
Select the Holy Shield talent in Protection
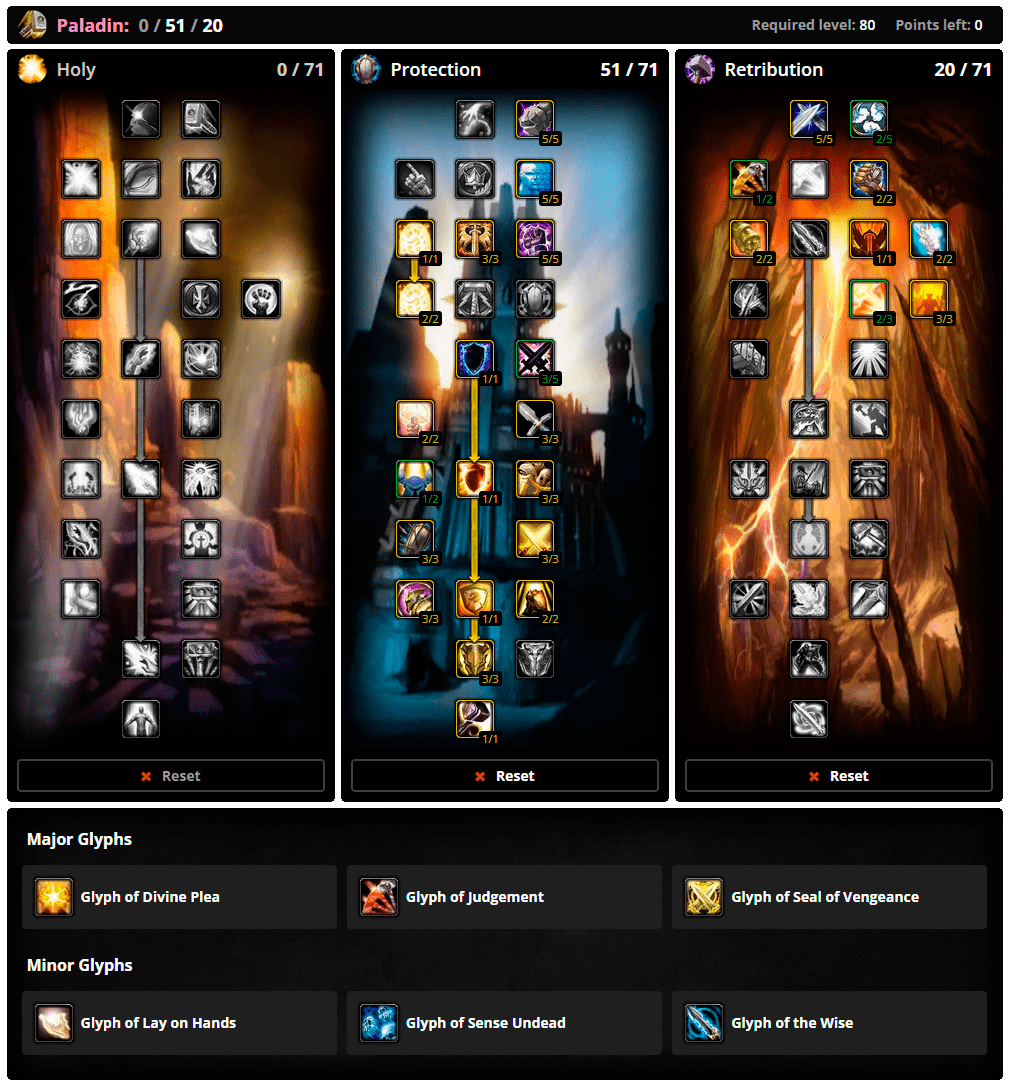(x=475, y=479)
